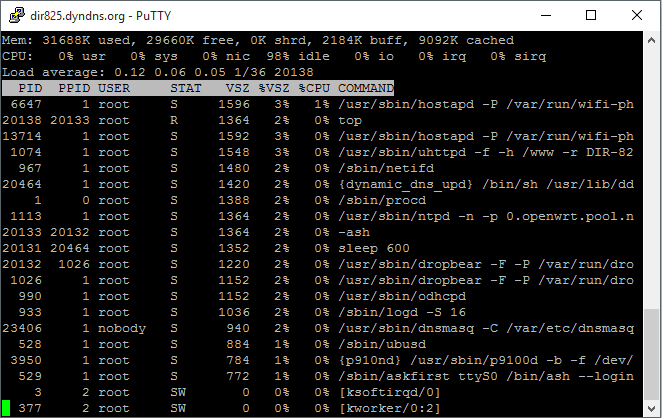The width and height of the screenshot is (662, 418).
Task: Click the PPID column header
Action: point(74,88)
